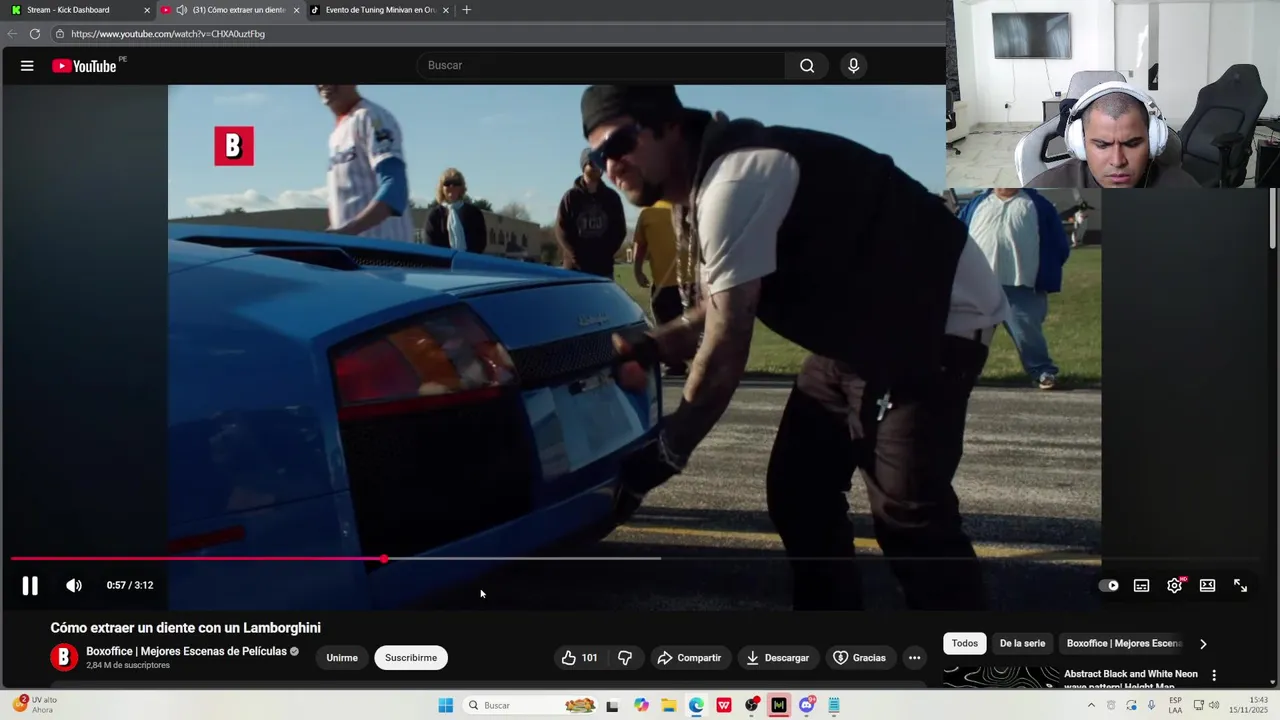Click the video title Cómo extraer un diente
The height and width of the screenshot is (720, 1280).
coord(186,628)
